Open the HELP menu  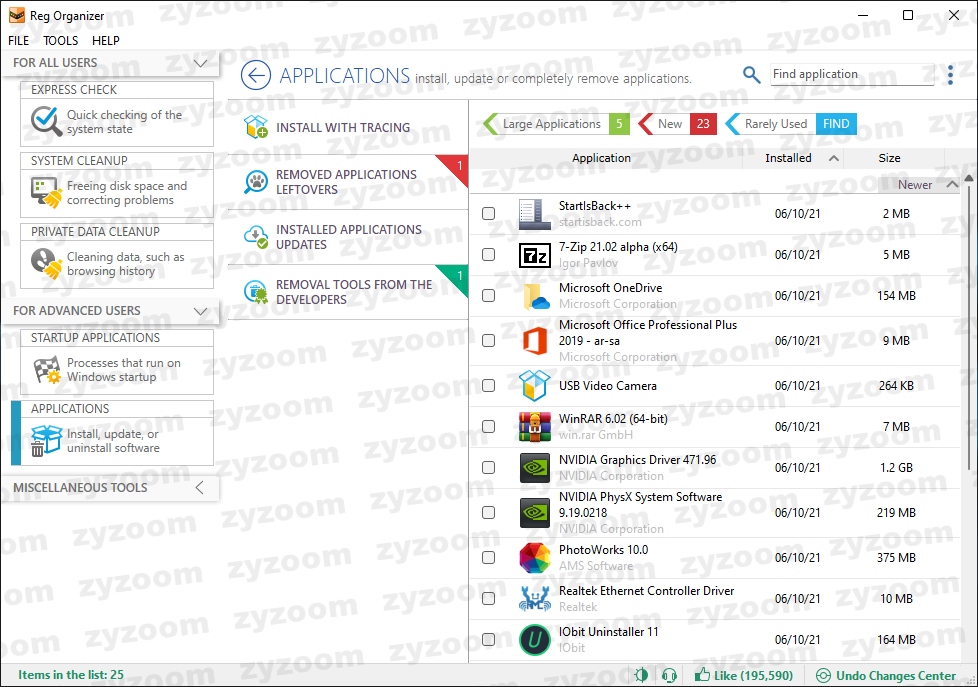(105, 41)
